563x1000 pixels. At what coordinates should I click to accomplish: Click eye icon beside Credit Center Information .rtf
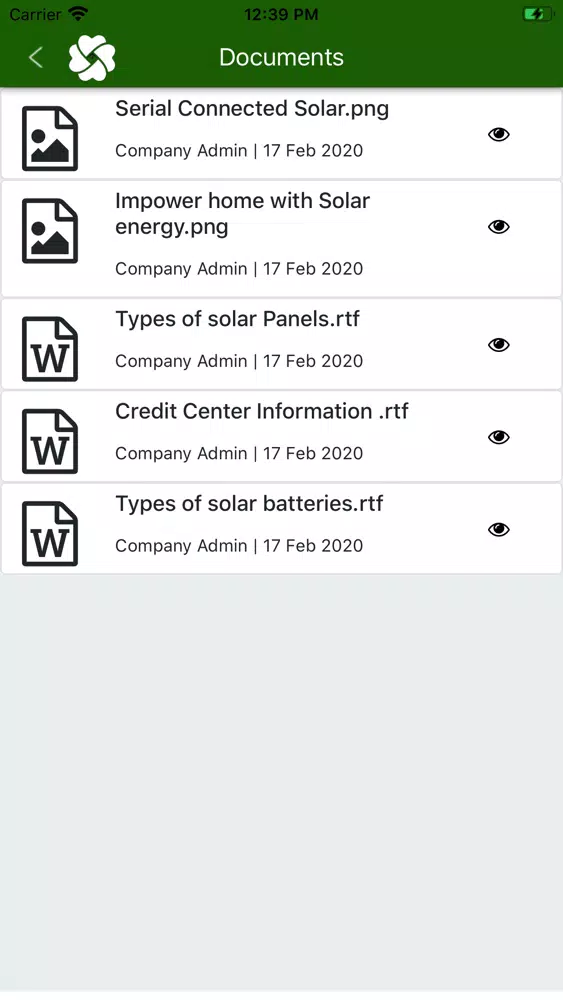point(499,437)
